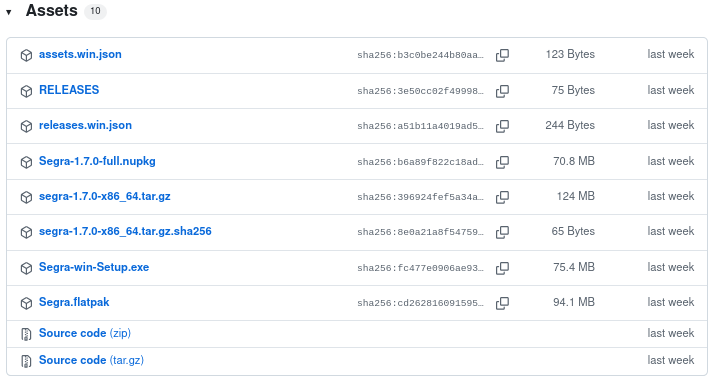Click last week timestamp in Segra.flatpak row

click(x=671, y=302)
